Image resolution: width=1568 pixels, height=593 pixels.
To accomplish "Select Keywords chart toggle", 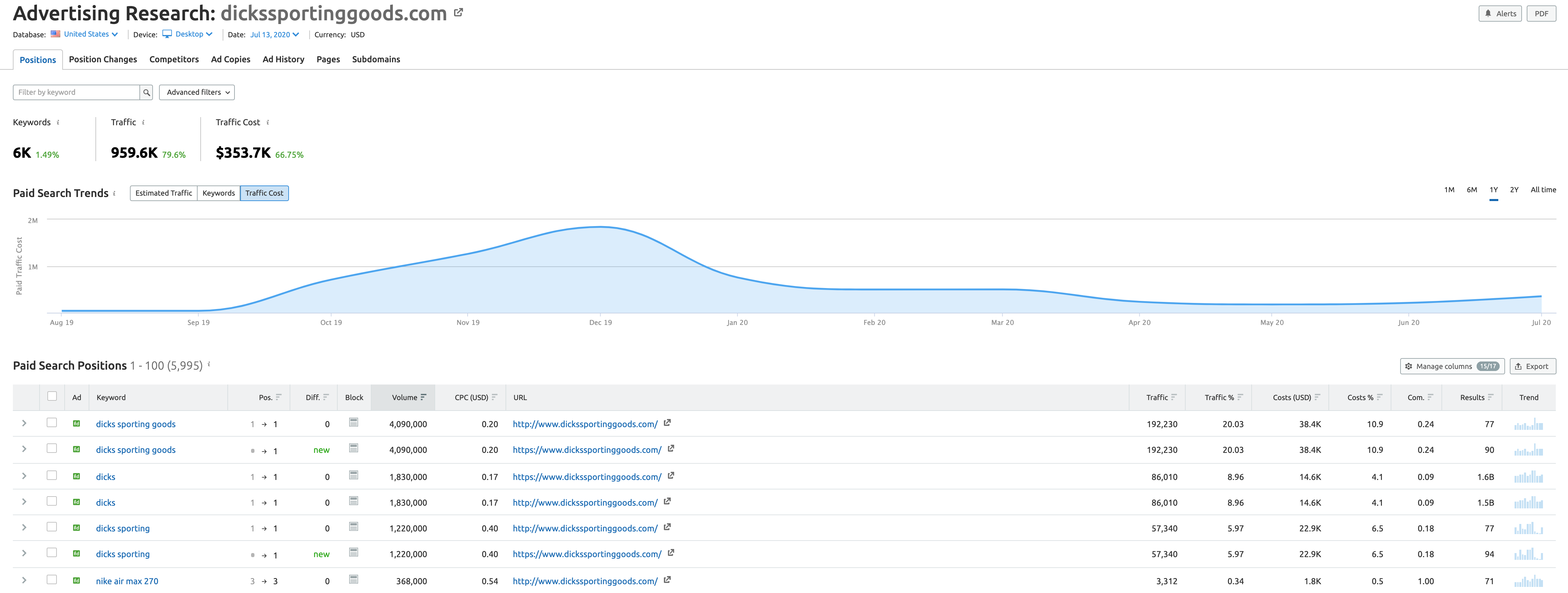I will [x=219, y=194].
